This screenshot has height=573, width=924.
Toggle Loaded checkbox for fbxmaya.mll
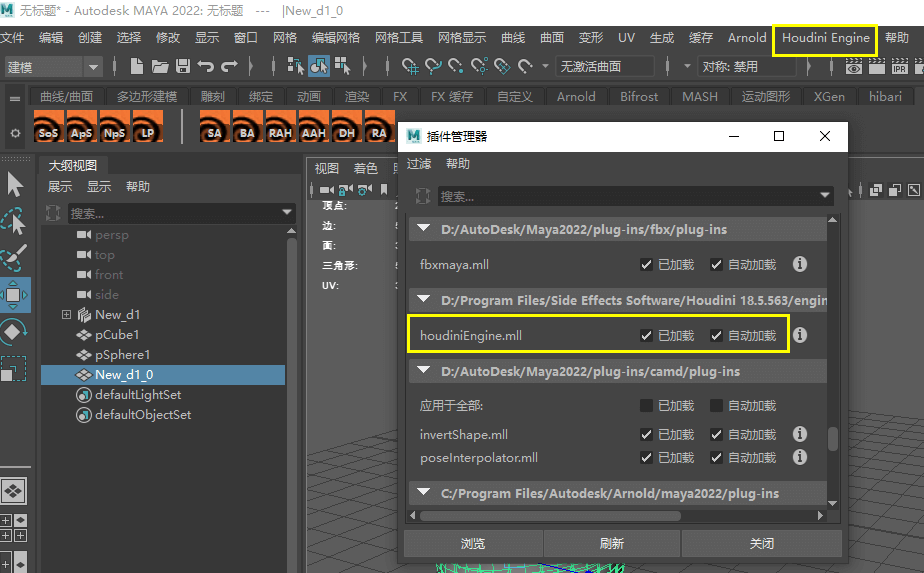646,265
